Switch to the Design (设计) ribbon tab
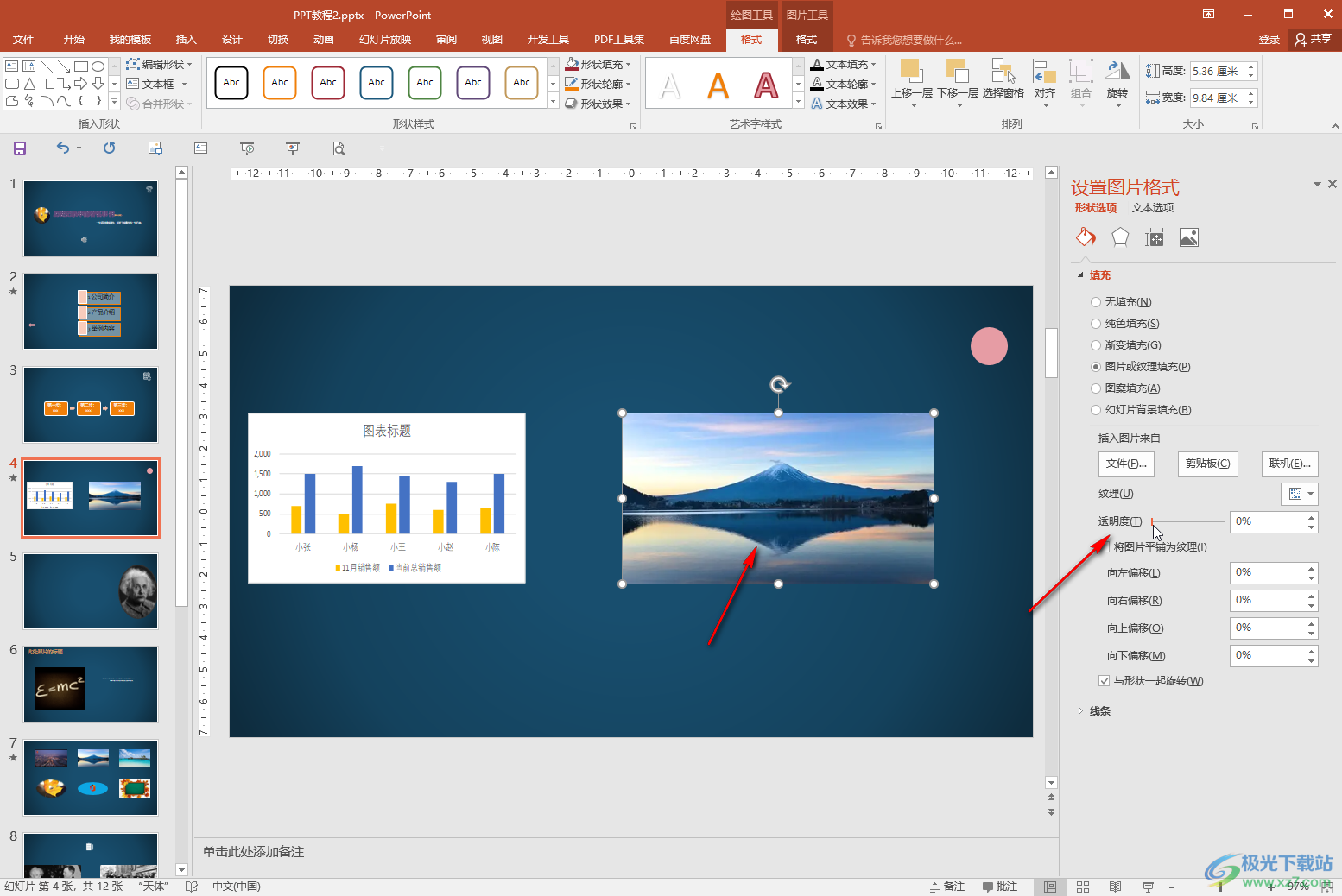Viewport: 1342px width, 896px height. (232, 40)
